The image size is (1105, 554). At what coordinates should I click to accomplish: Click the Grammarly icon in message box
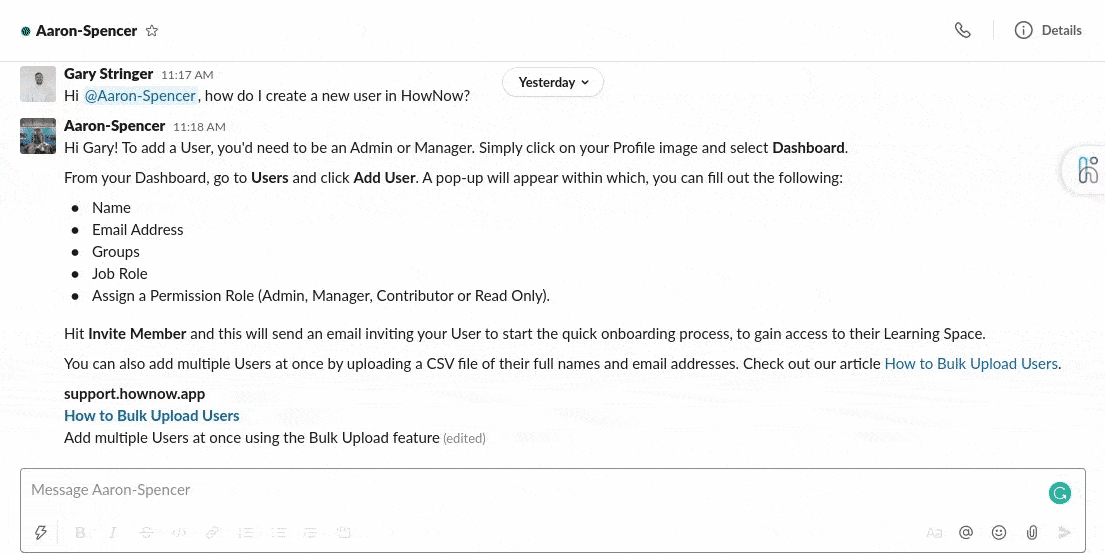click(x=1060, y=492)
